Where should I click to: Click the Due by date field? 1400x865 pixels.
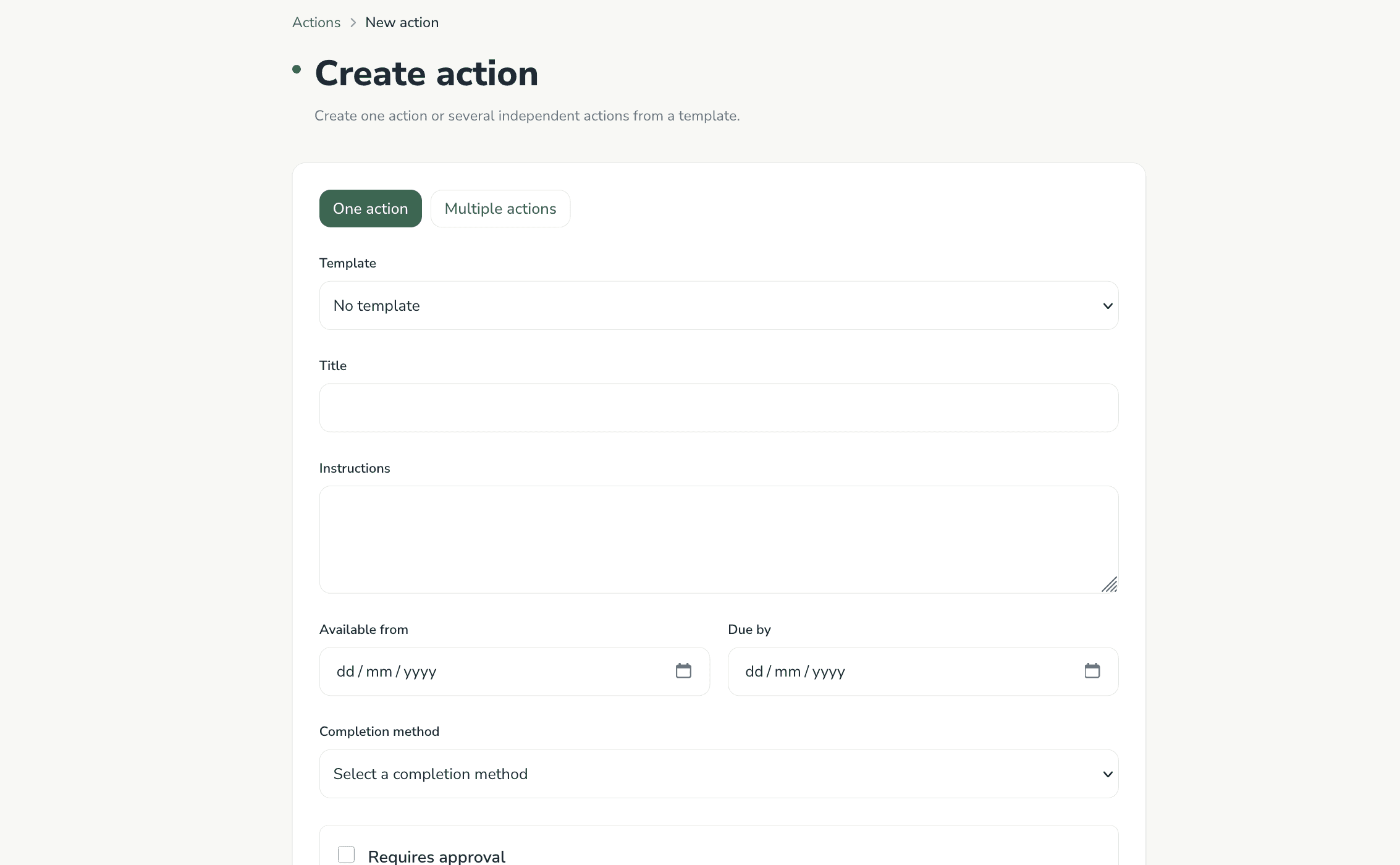click(923, 672)
